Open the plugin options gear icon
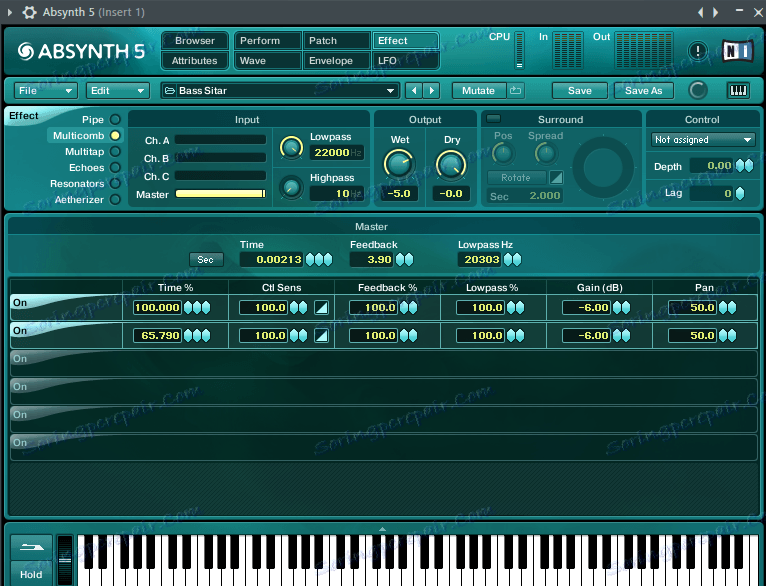Screen dimensions: 766x586 pos(29,12)
